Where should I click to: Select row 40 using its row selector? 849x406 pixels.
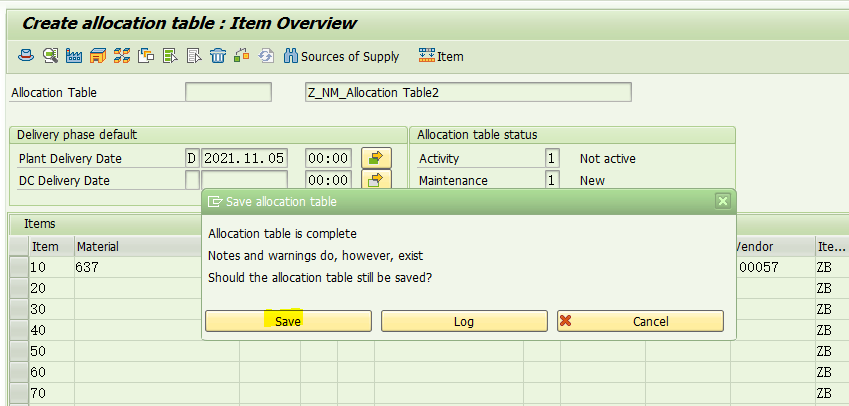tap(19, 330)
